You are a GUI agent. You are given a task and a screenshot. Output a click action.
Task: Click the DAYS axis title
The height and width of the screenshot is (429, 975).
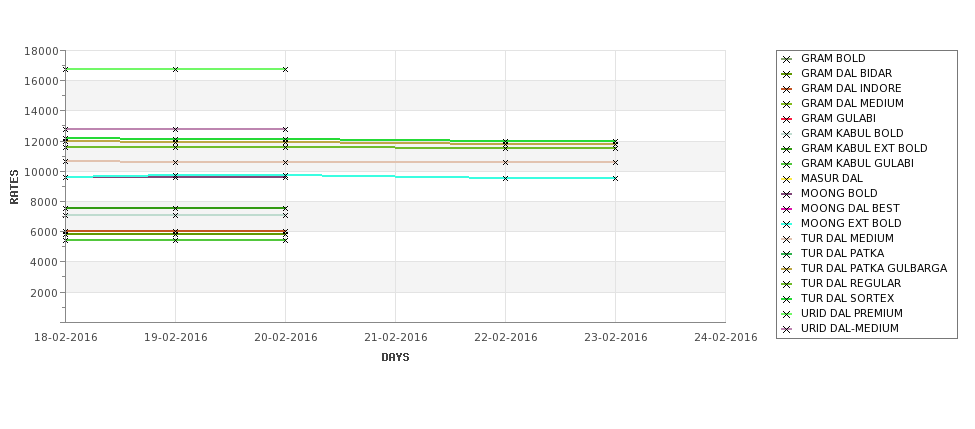[395, 357]
